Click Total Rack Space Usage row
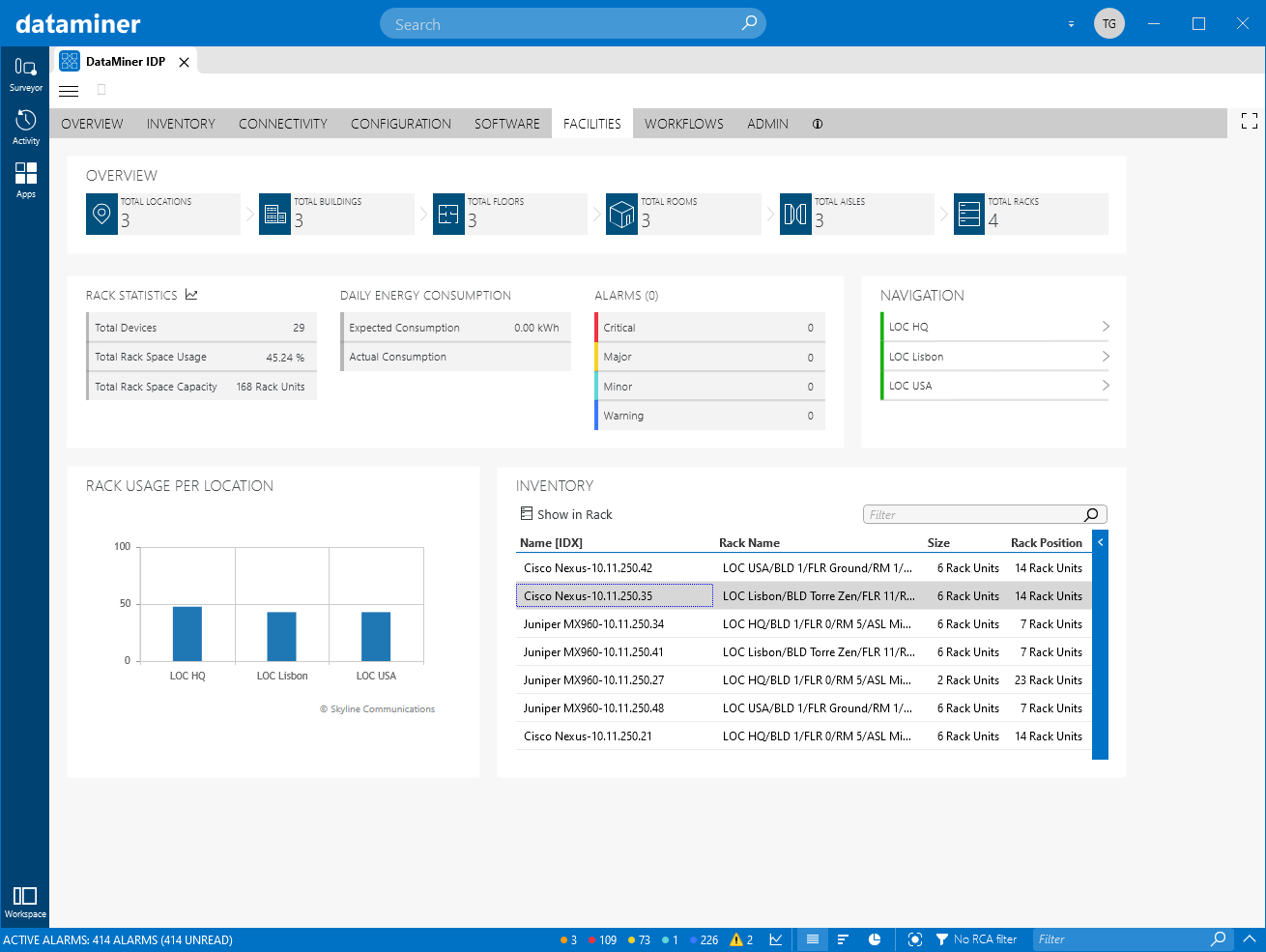The image size is (1266, 952). [201, 357]
